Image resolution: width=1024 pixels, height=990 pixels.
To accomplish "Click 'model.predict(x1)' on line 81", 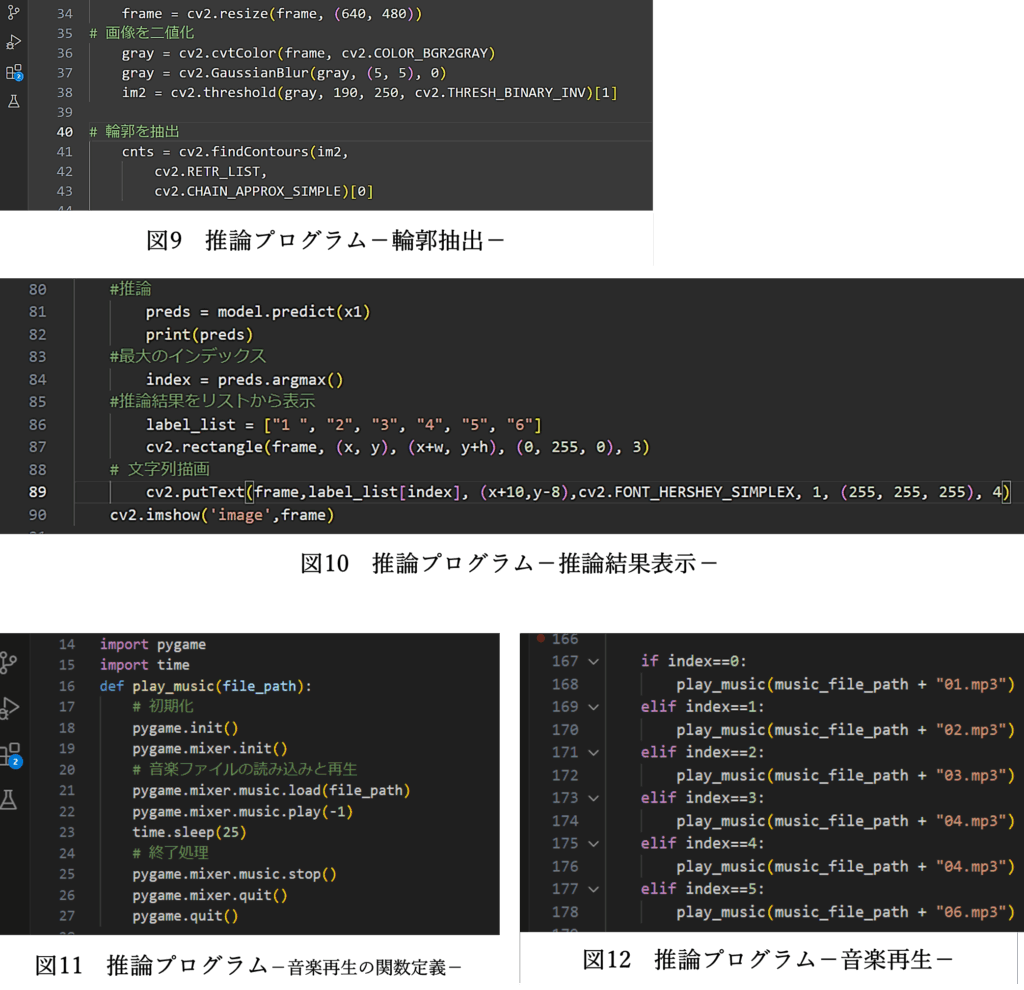I will point(294,312).
